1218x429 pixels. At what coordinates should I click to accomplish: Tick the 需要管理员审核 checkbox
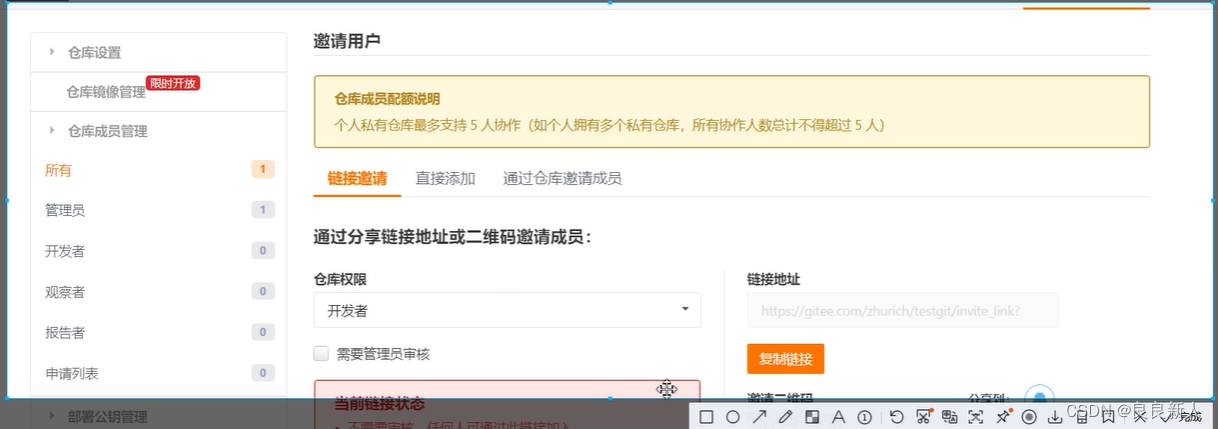321,353
